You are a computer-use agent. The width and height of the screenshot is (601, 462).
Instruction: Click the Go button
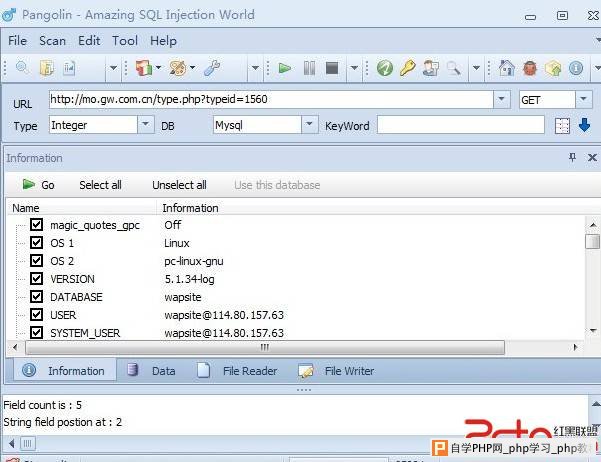click(38, 185)
